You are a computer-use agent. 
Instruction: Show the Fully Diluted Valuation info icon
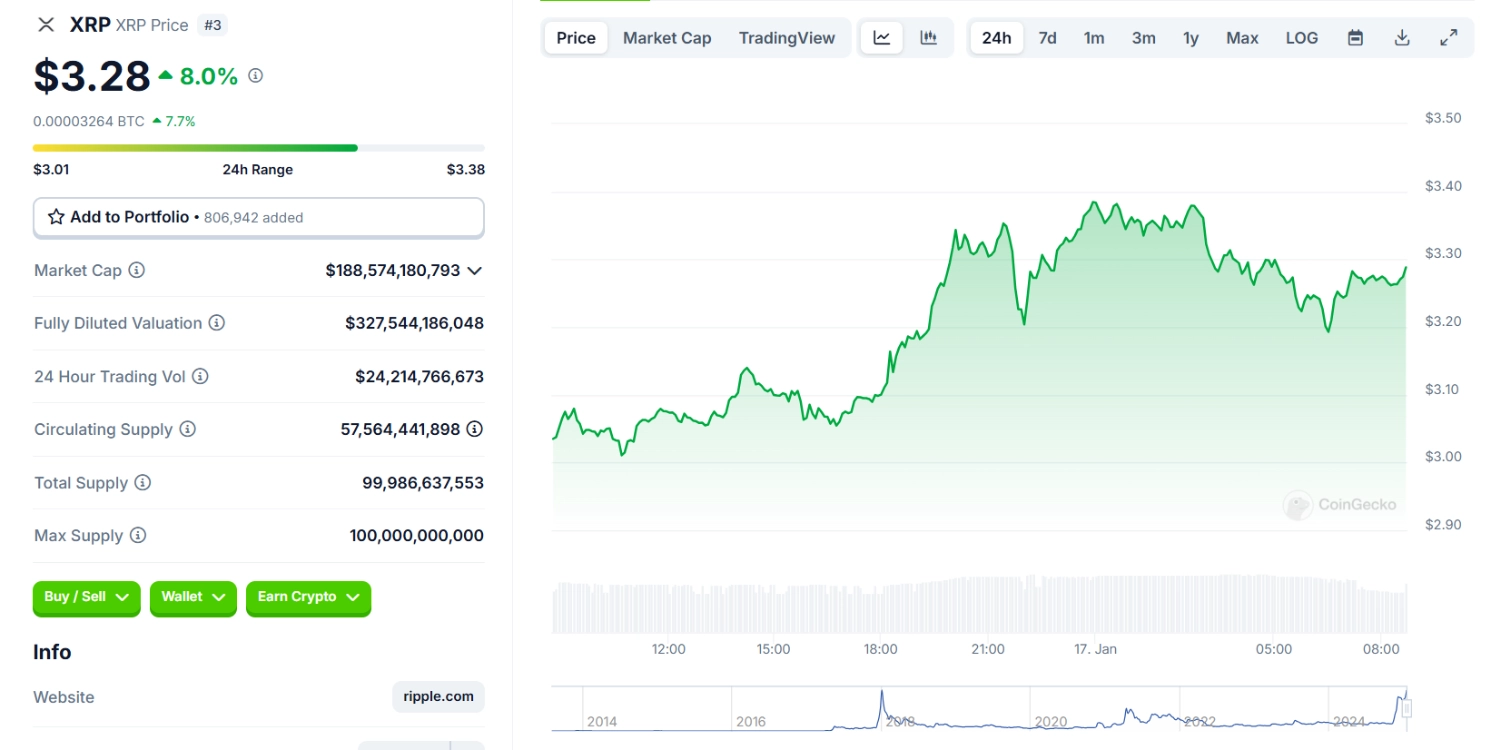(217, 323)
